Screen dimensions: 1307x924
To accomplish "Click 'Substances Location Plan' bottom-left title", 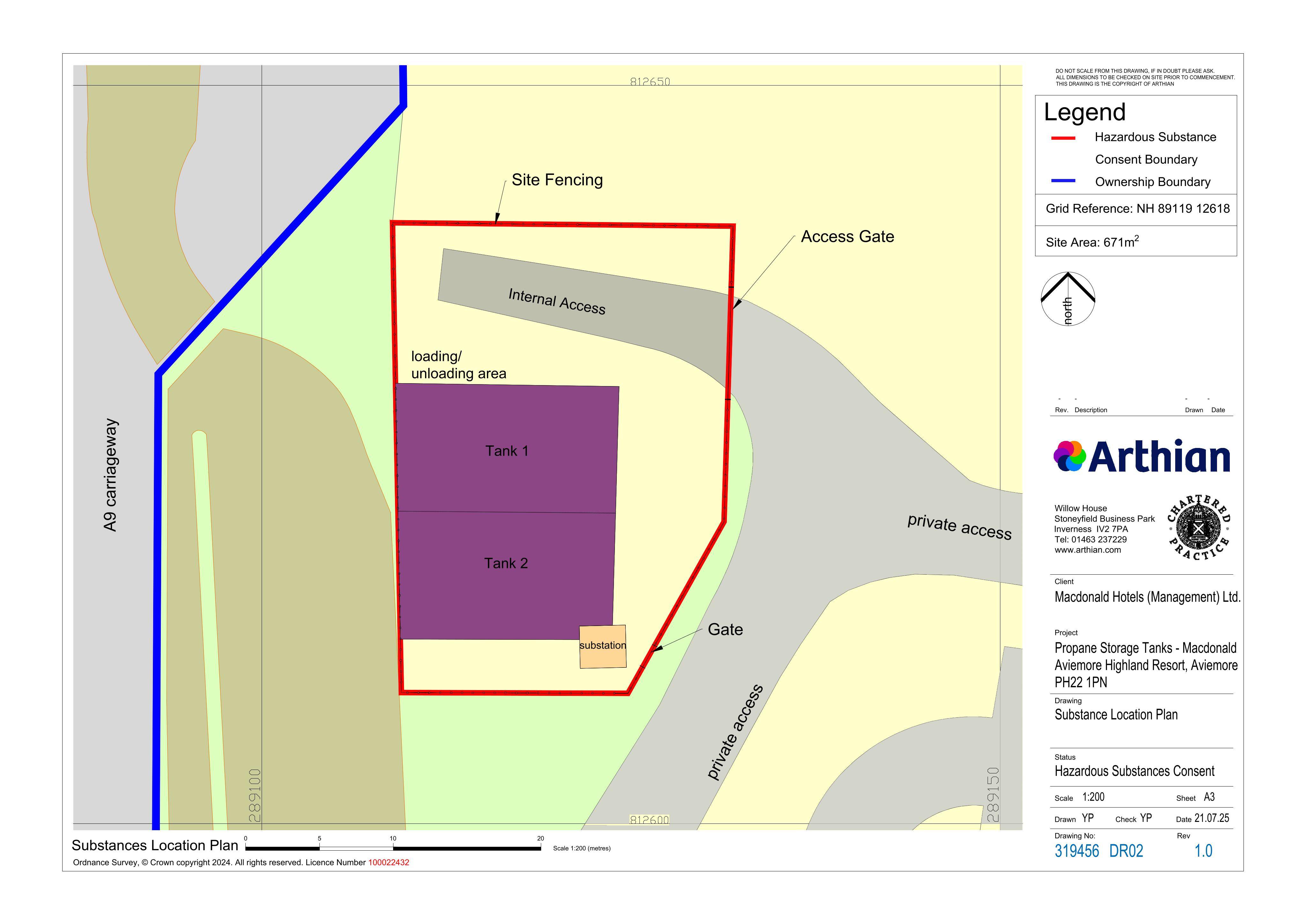I will click(155, 846).
